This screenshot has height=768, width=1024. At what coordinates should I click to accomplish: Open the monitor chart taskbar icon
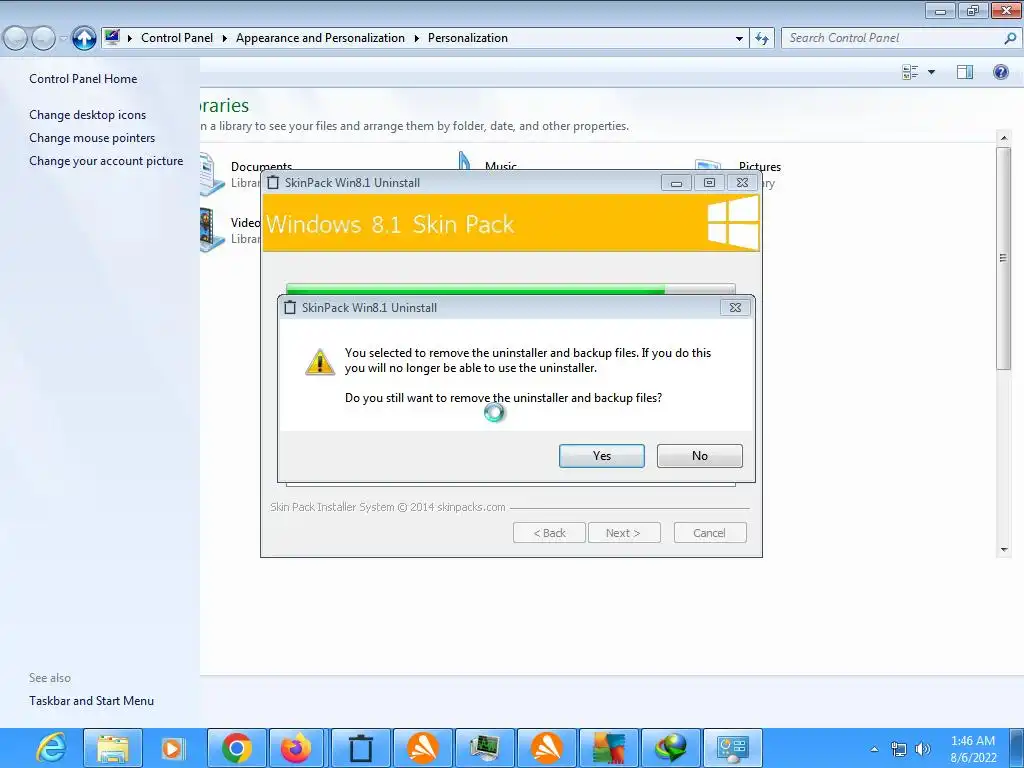click(x=485, y=748)
